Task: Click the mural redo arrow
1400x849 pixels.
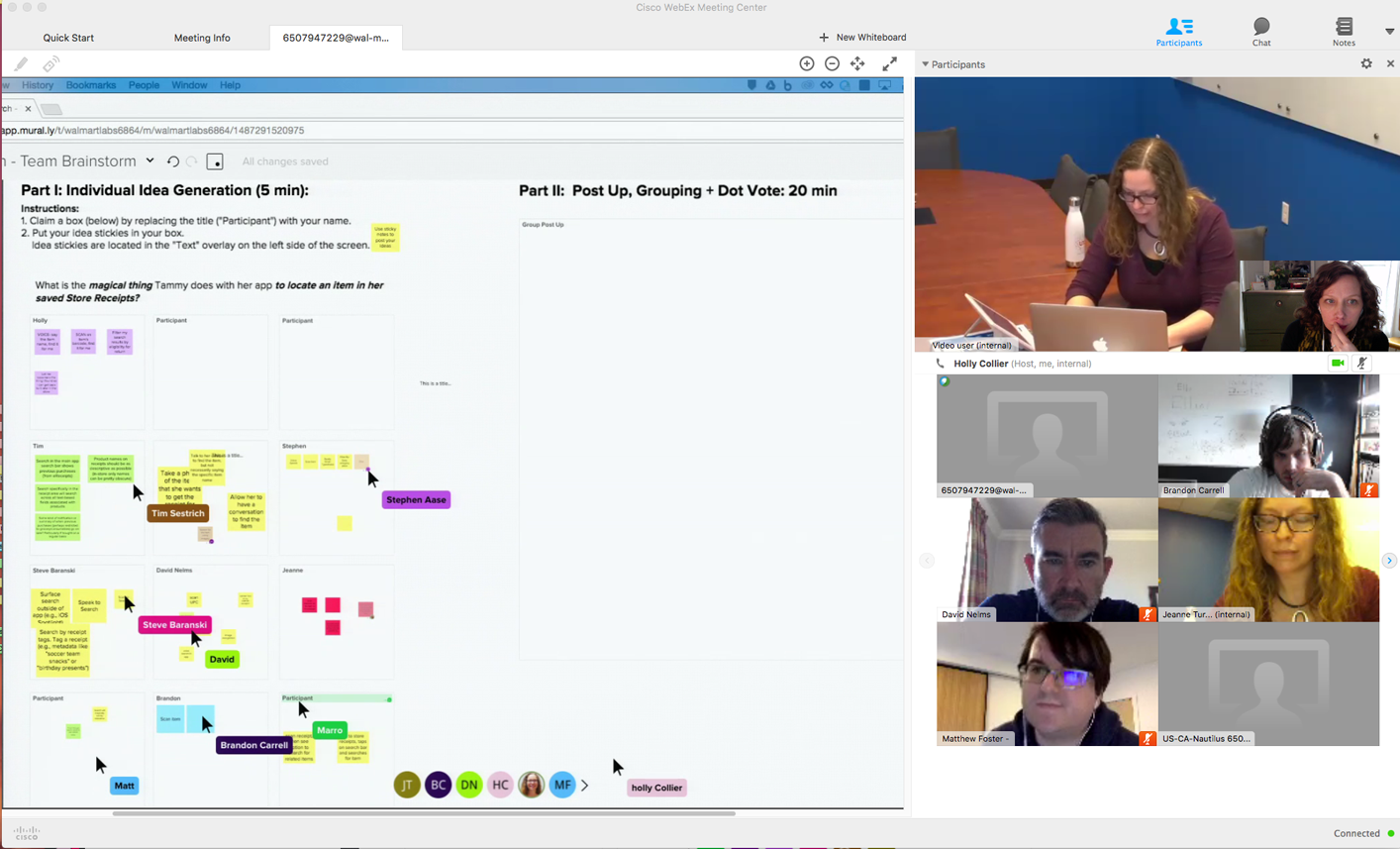Action: [x=192, y=161]
